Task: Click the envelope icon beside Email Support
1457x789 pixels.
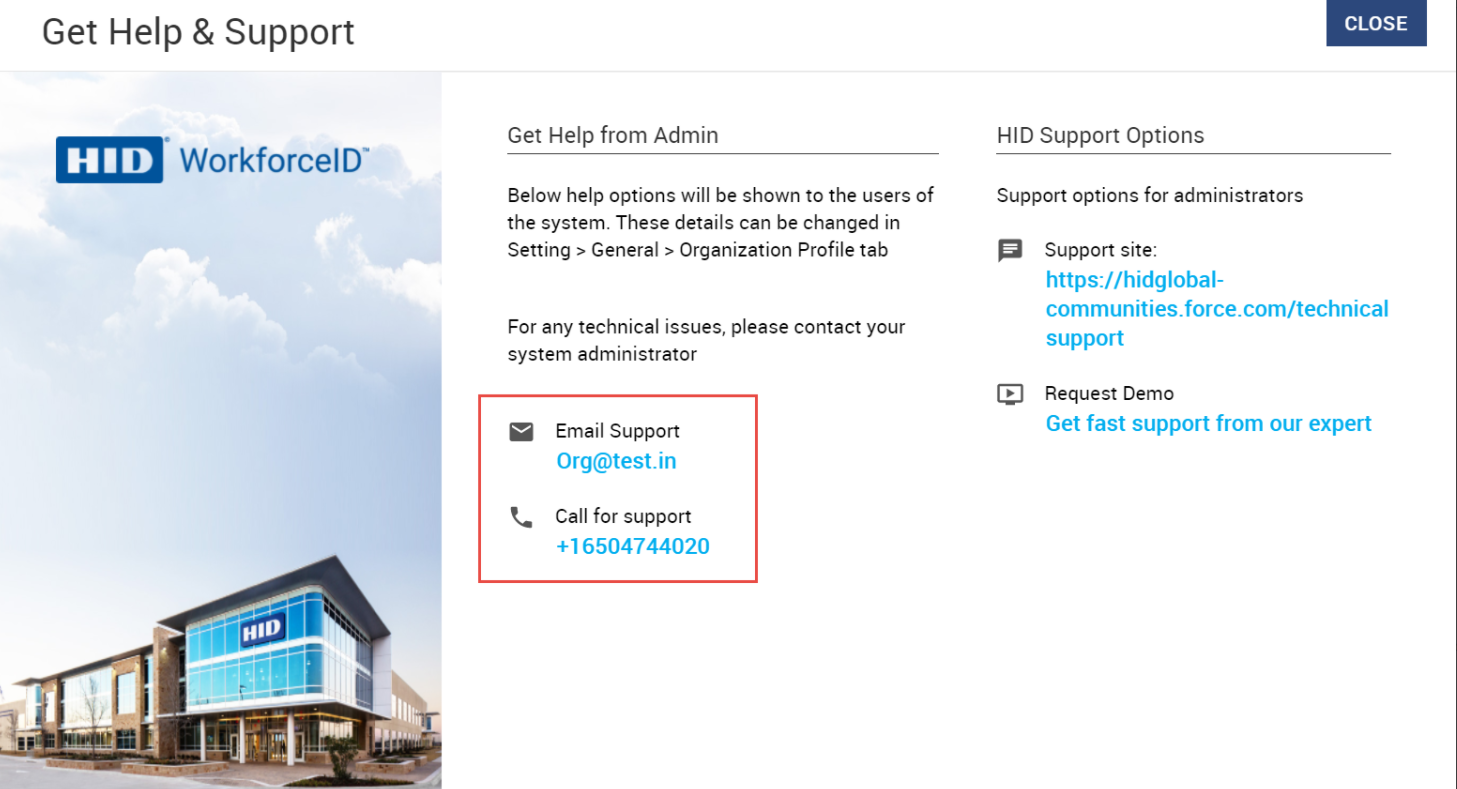Action: click(521, 432)
